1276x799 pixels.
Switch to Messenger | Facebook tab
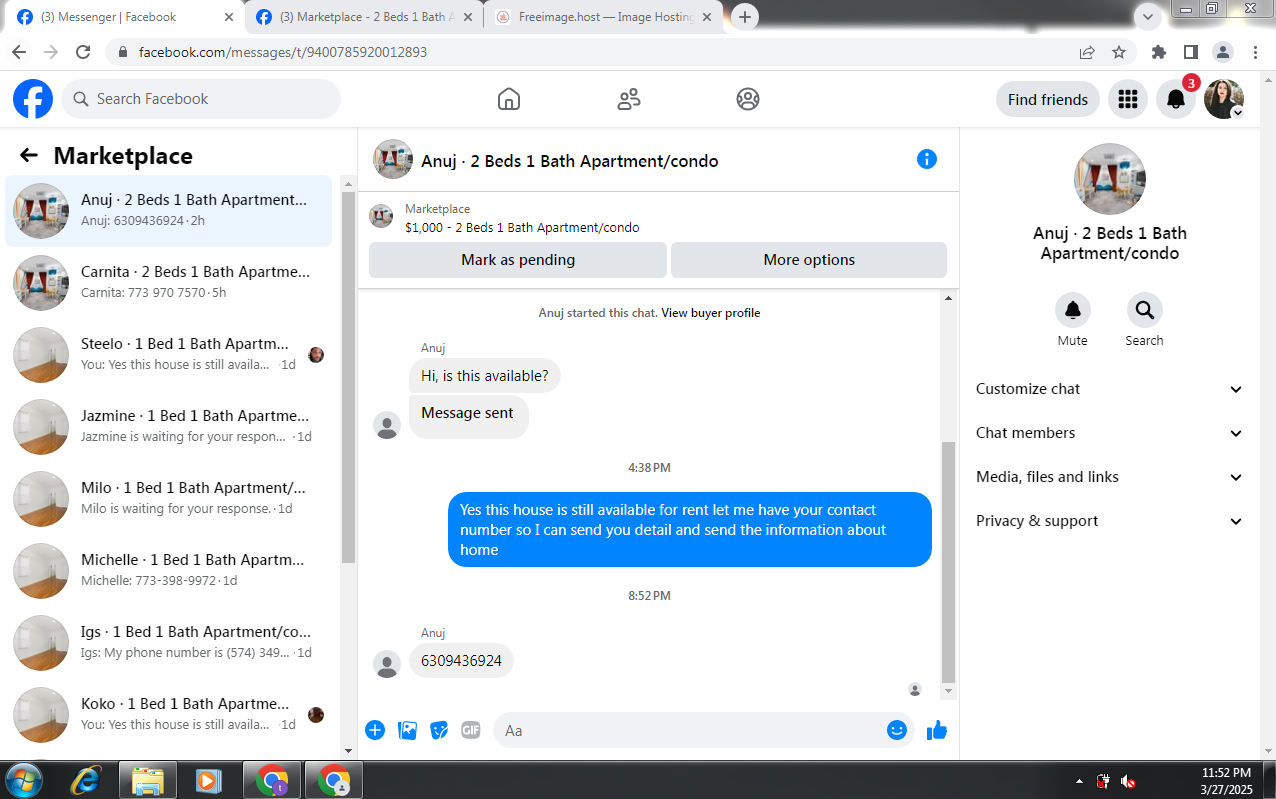pos(124,17)
